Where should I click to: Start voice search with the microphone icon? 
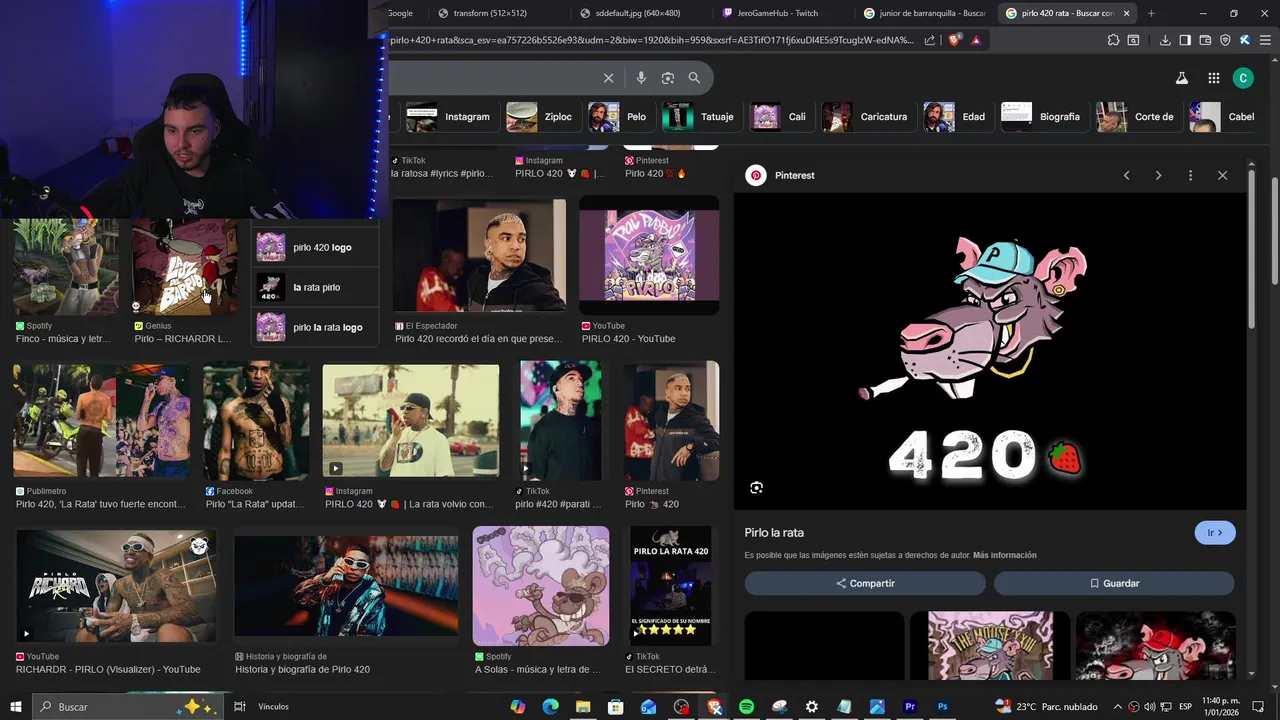(641, 78)
